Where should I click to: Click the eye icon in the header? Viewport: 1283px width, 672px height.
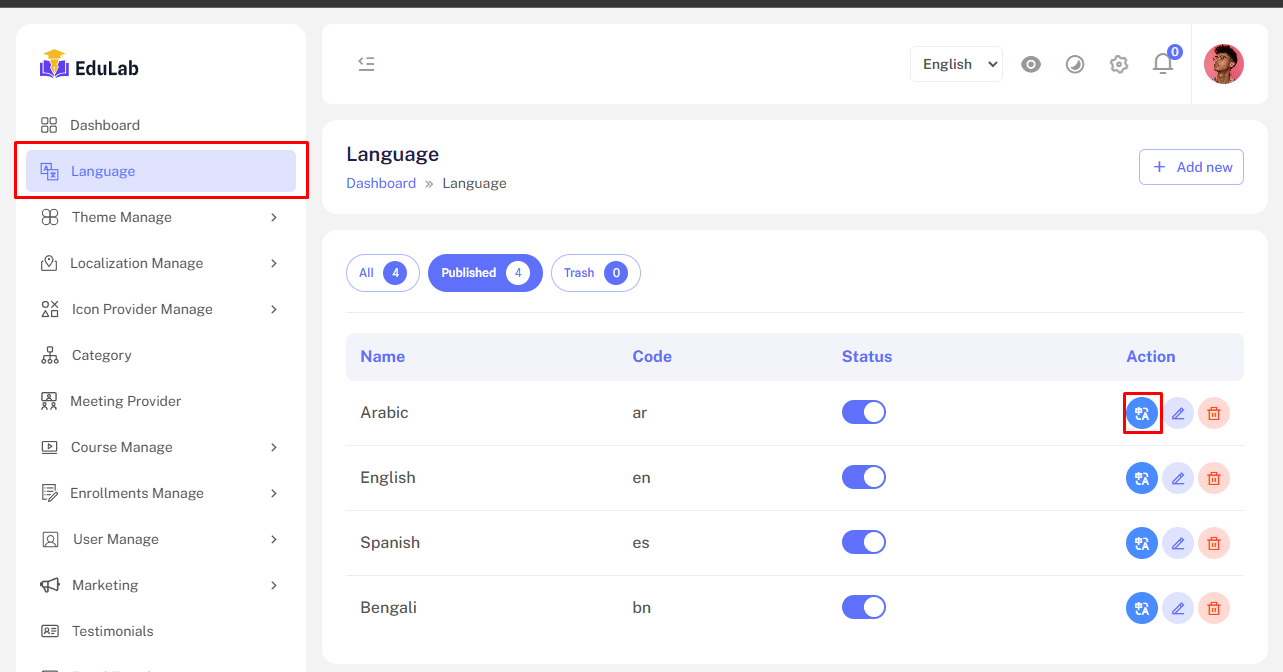point(1031,64)
